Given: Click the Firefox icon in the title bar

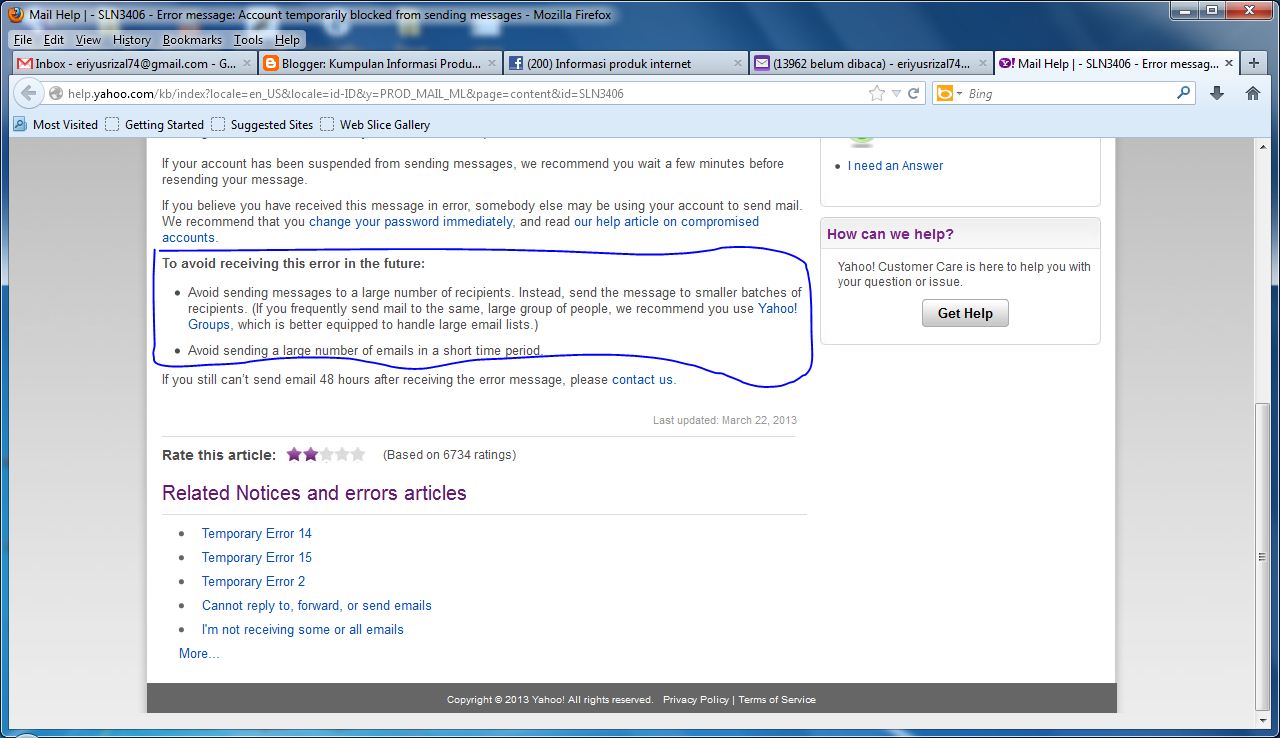Looking at the screenshot, I should [15, 15].
